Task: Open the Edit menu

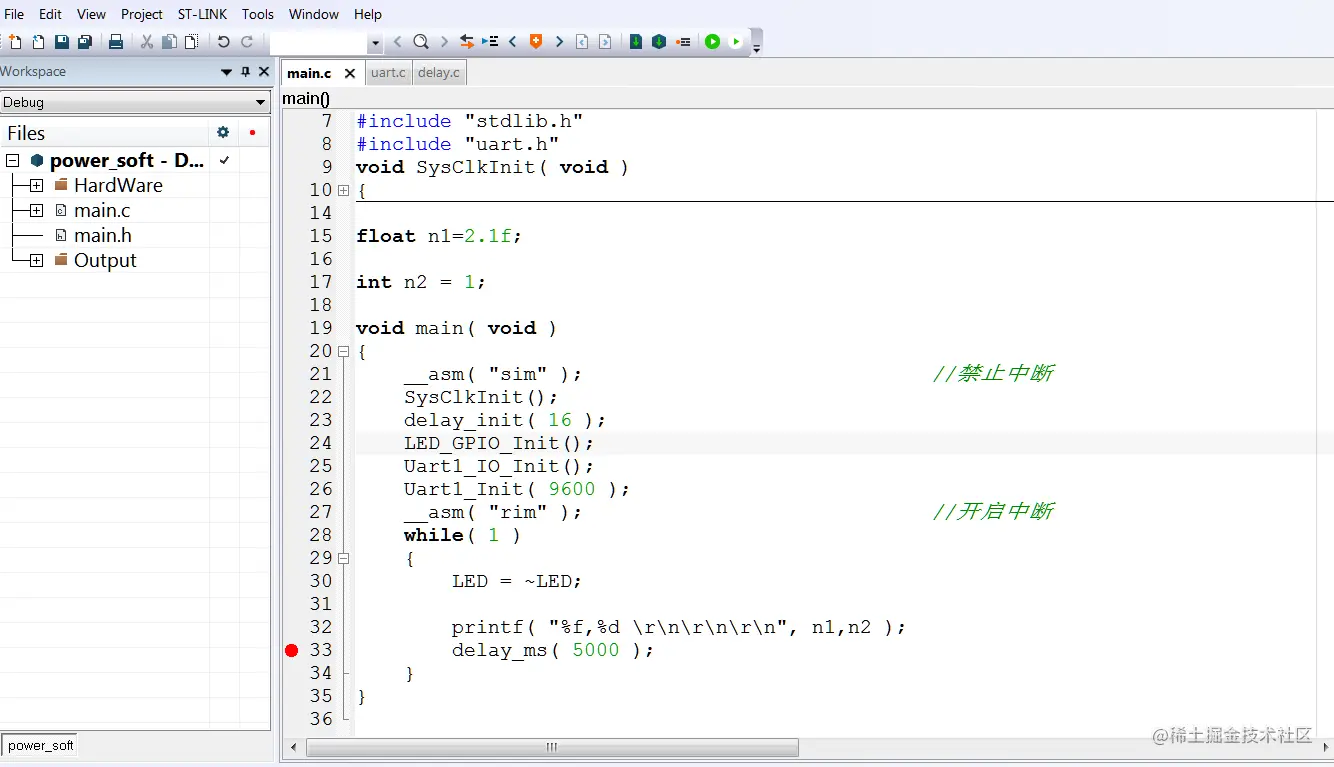Action: click(x=50, y=14)
